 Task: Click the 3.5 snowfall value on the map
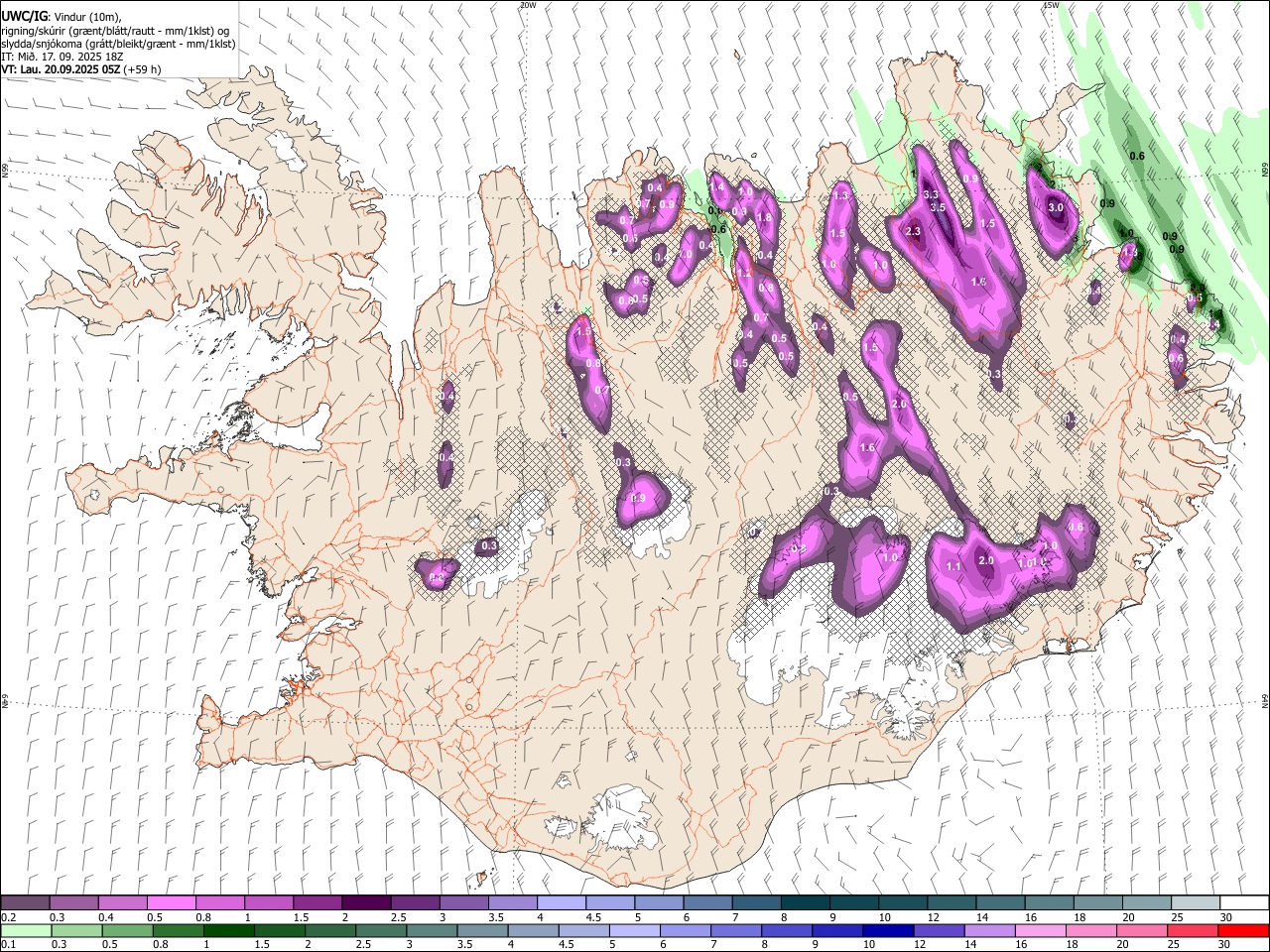[x=937, y=207]
